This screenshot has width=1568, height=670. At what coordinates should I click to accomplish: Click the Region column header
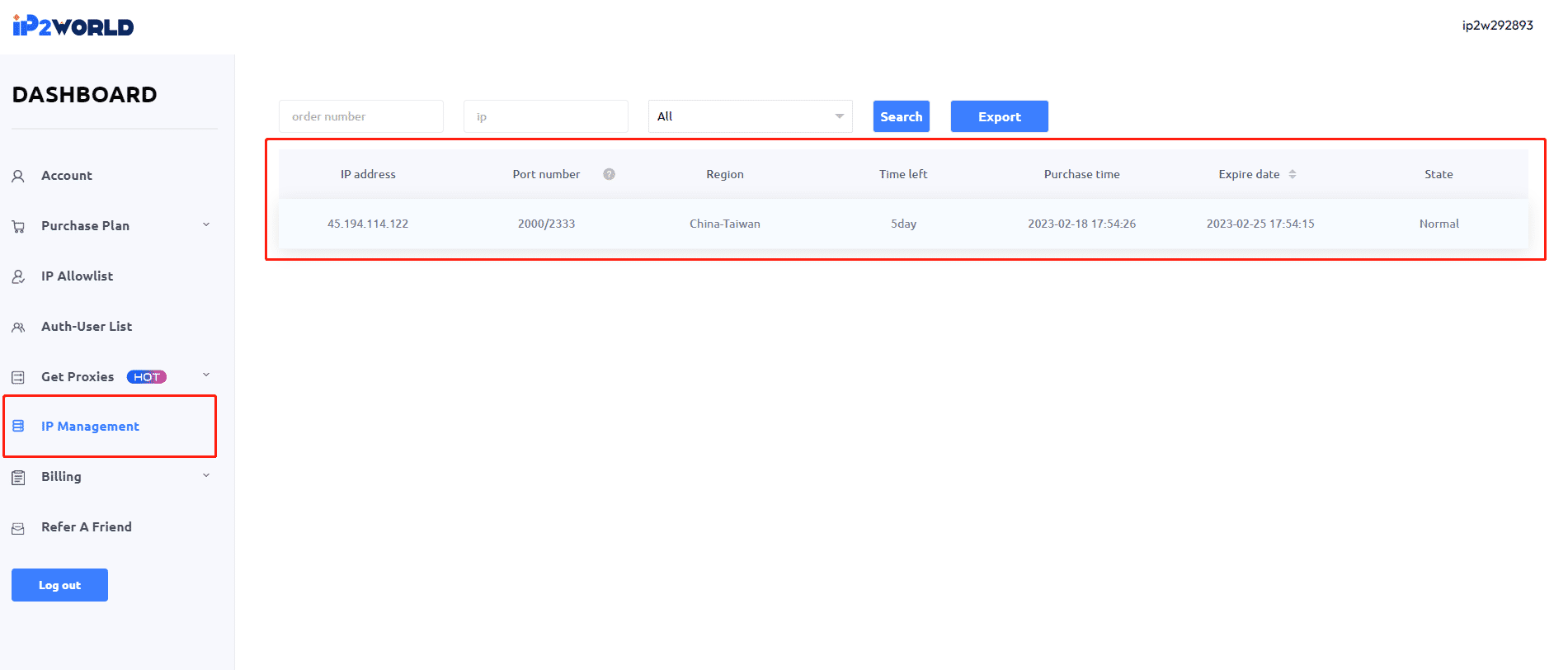pyautogui.click(x=725, y=174)
